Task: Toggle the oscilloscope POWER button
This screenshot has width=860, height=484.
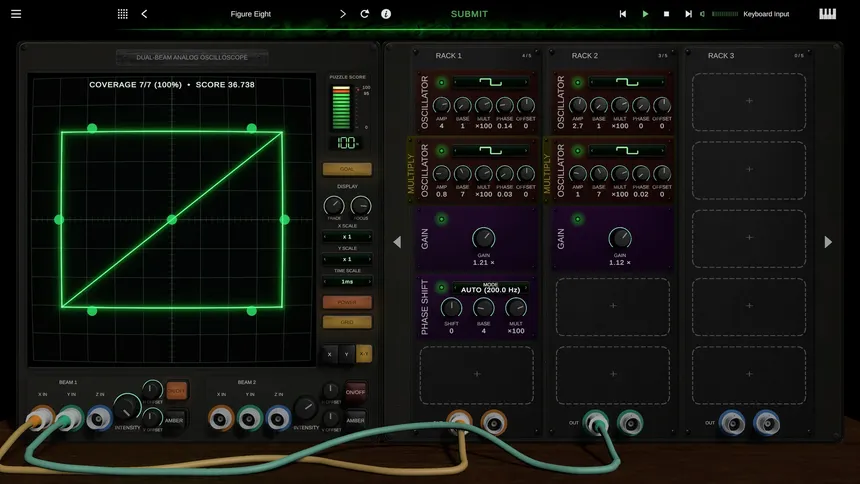Action: click(347, 302)
